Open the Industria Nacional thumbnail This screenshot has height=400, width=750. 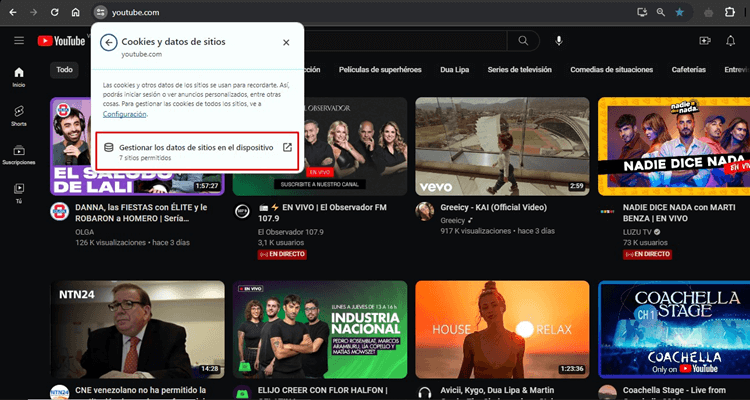point(320,330)
